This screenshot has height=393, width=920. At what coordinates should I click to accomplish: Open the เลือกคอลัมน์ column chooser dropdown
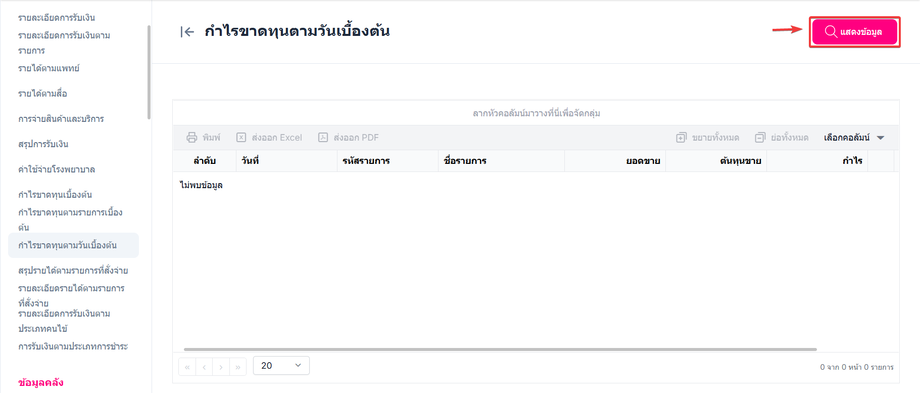(x=854, y=138)
